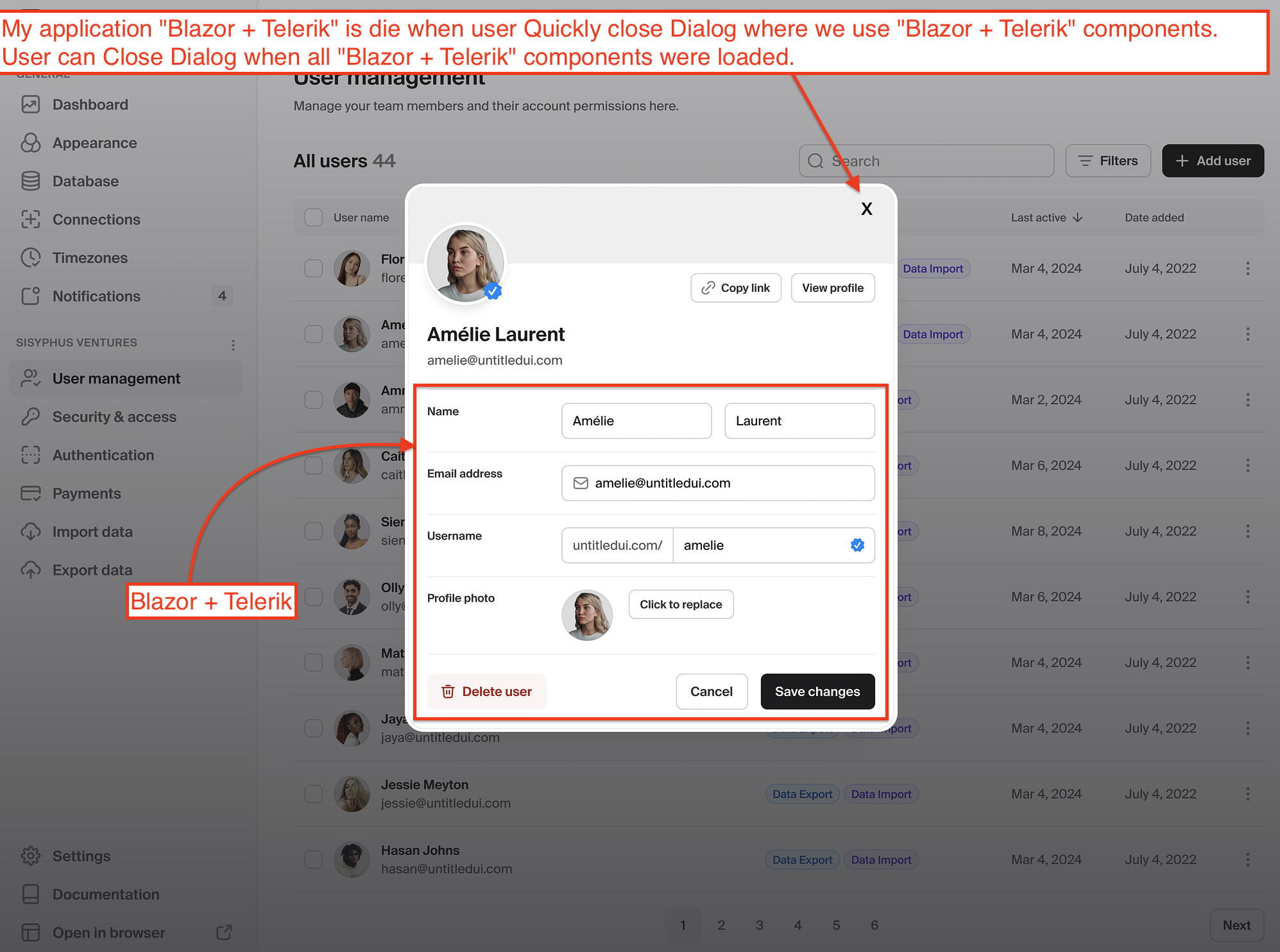The image size is (1280, 952).
Task: Open the Notifications bell icon
Action: [x=30, y=296]
